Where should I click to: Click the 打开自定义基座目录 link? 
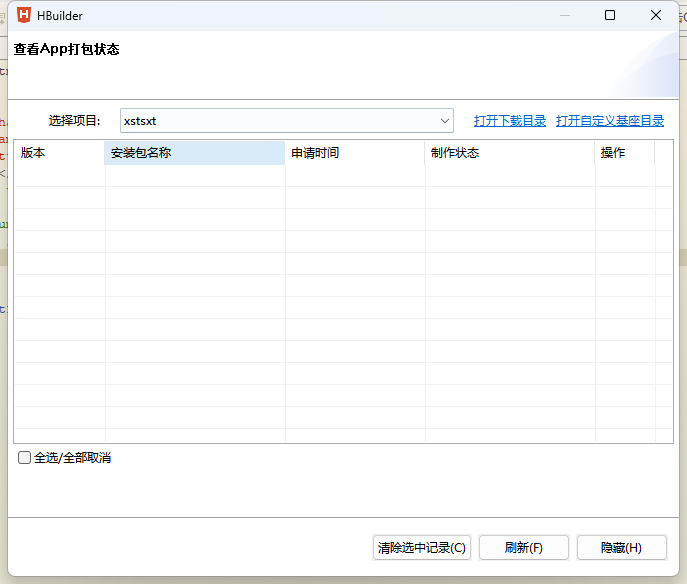click(610, 121)
